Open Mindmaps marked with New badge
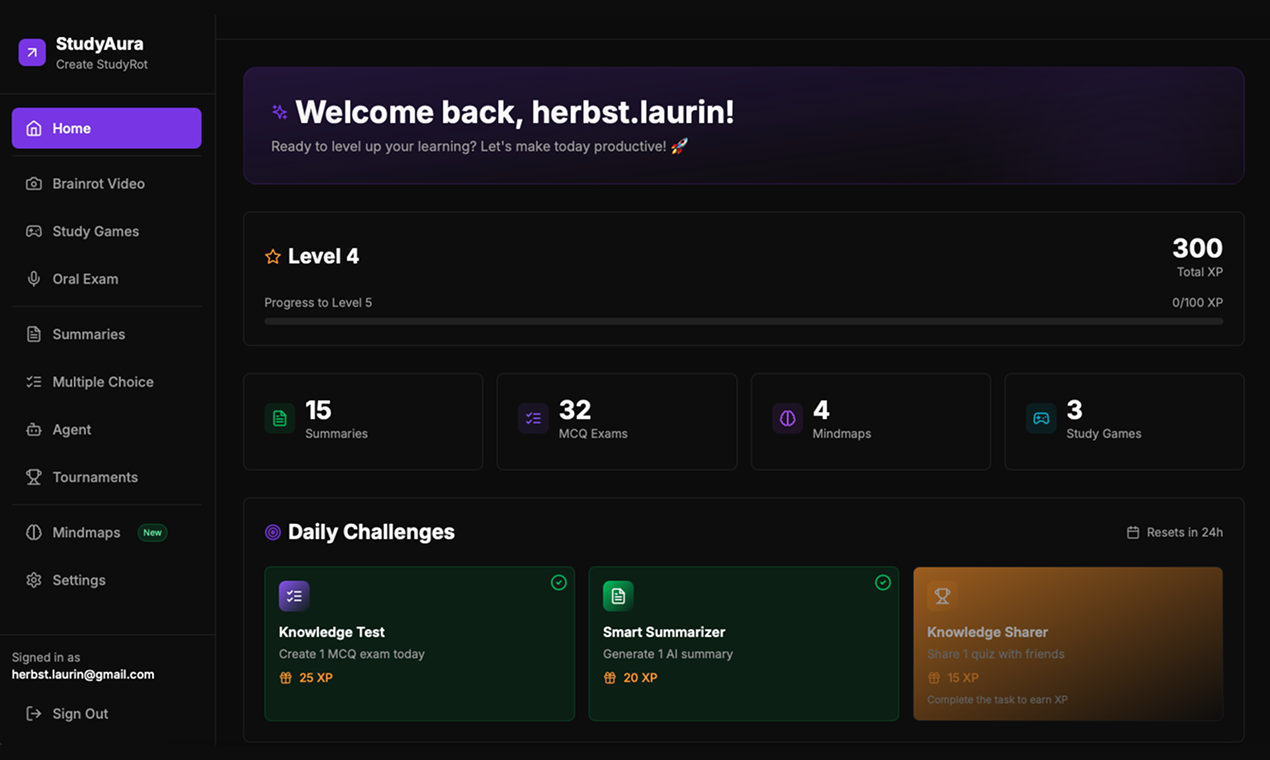1270x760 pixels. click(87, 533)
